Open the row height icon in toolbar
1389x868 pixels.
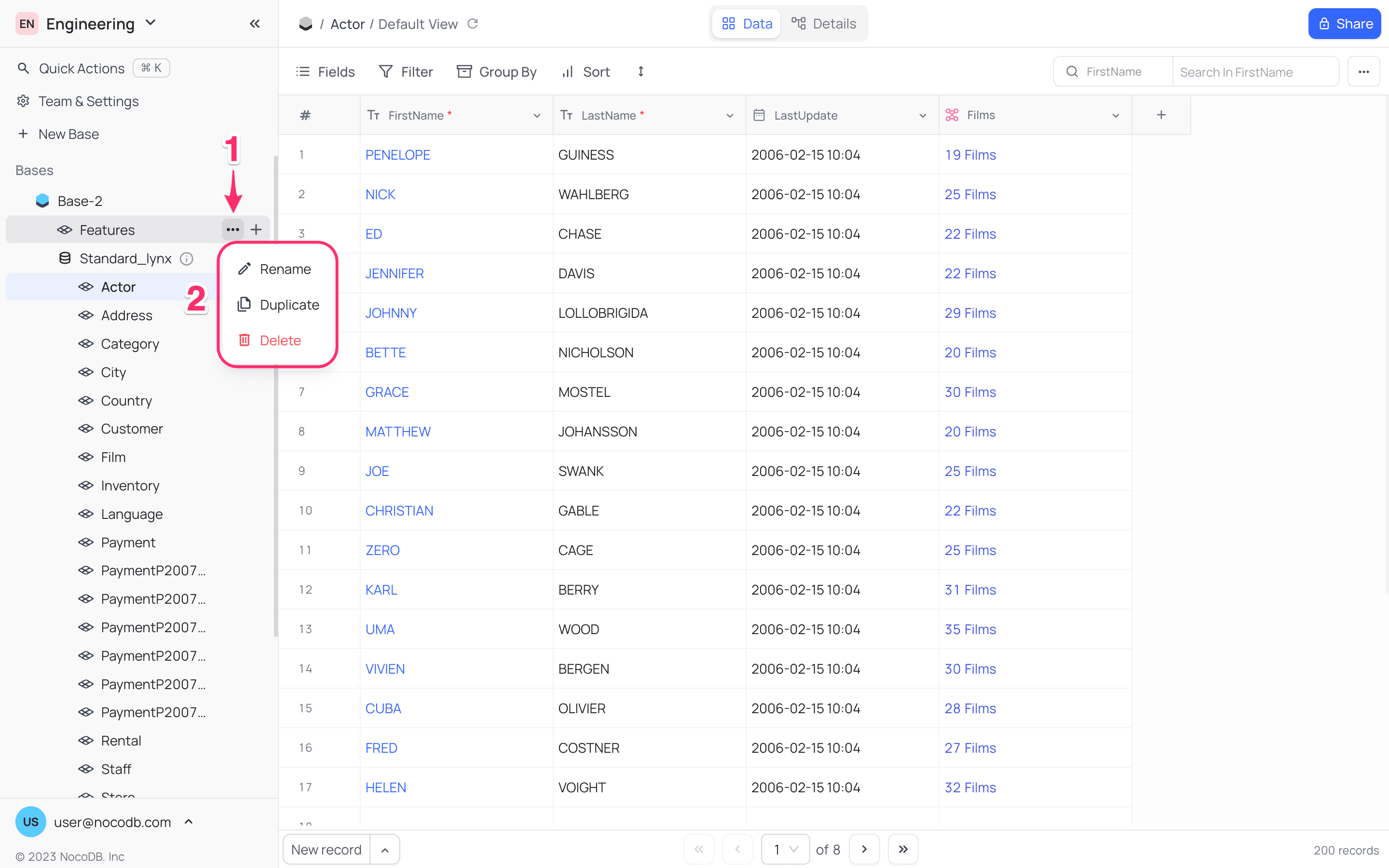640,71
